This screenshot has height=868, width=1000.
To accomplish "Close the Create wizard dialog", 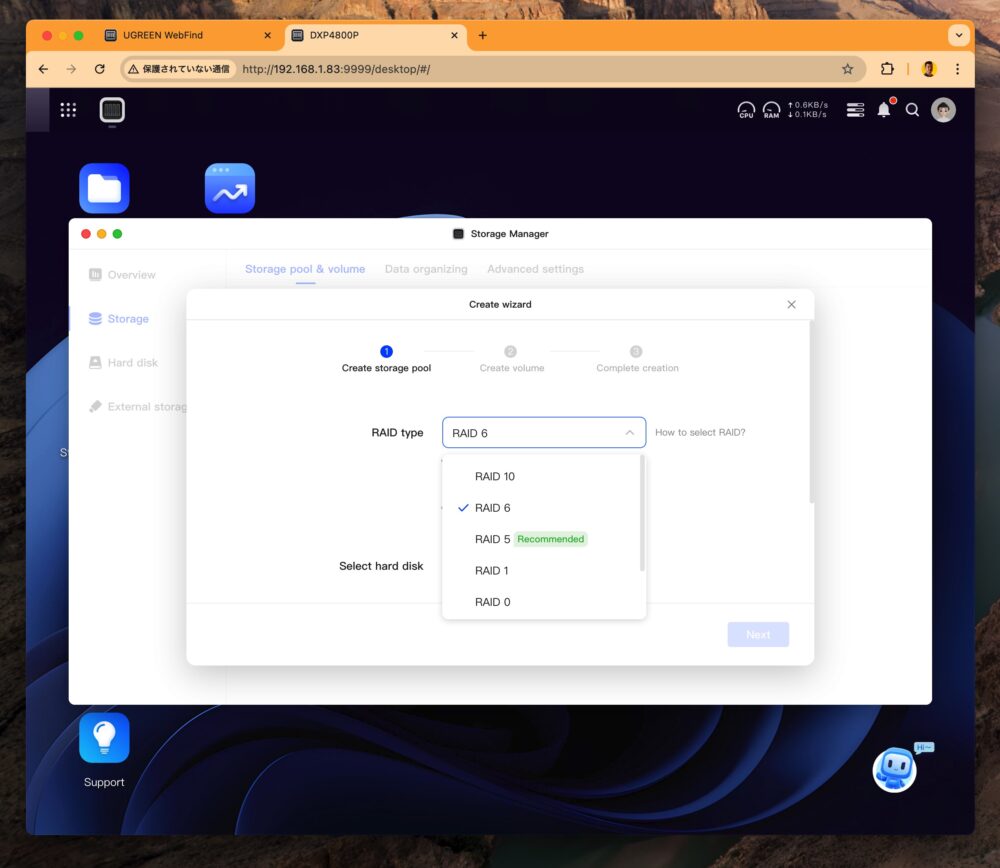I will 791,304.
